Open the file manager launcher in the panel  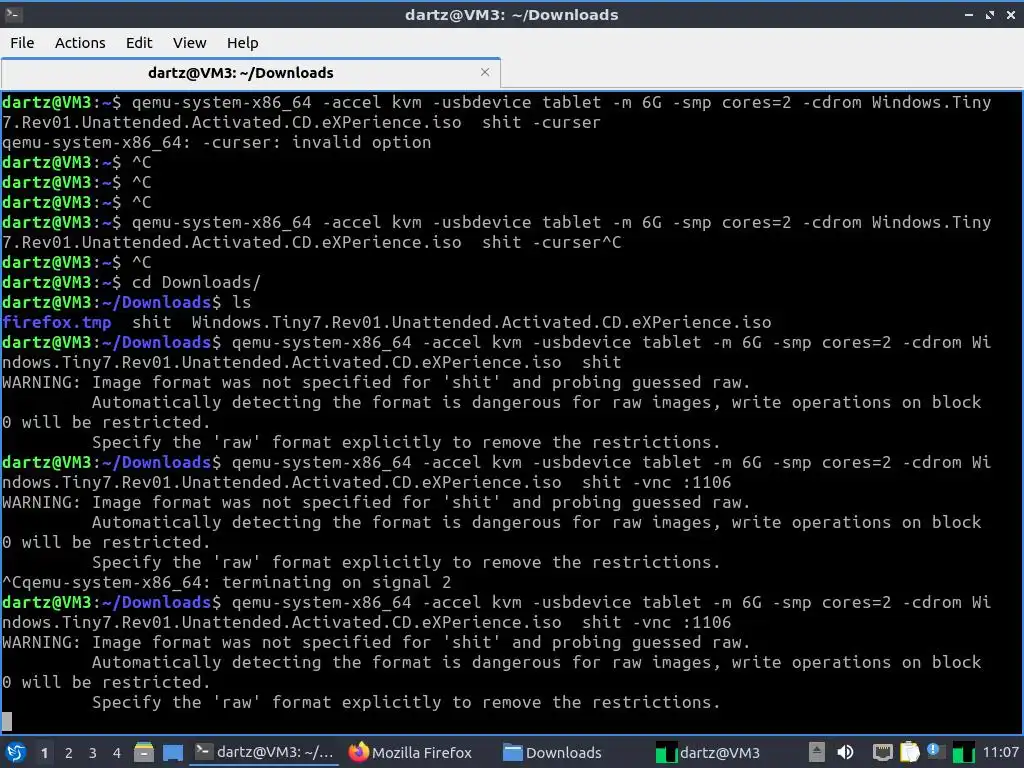click(144, 753)
